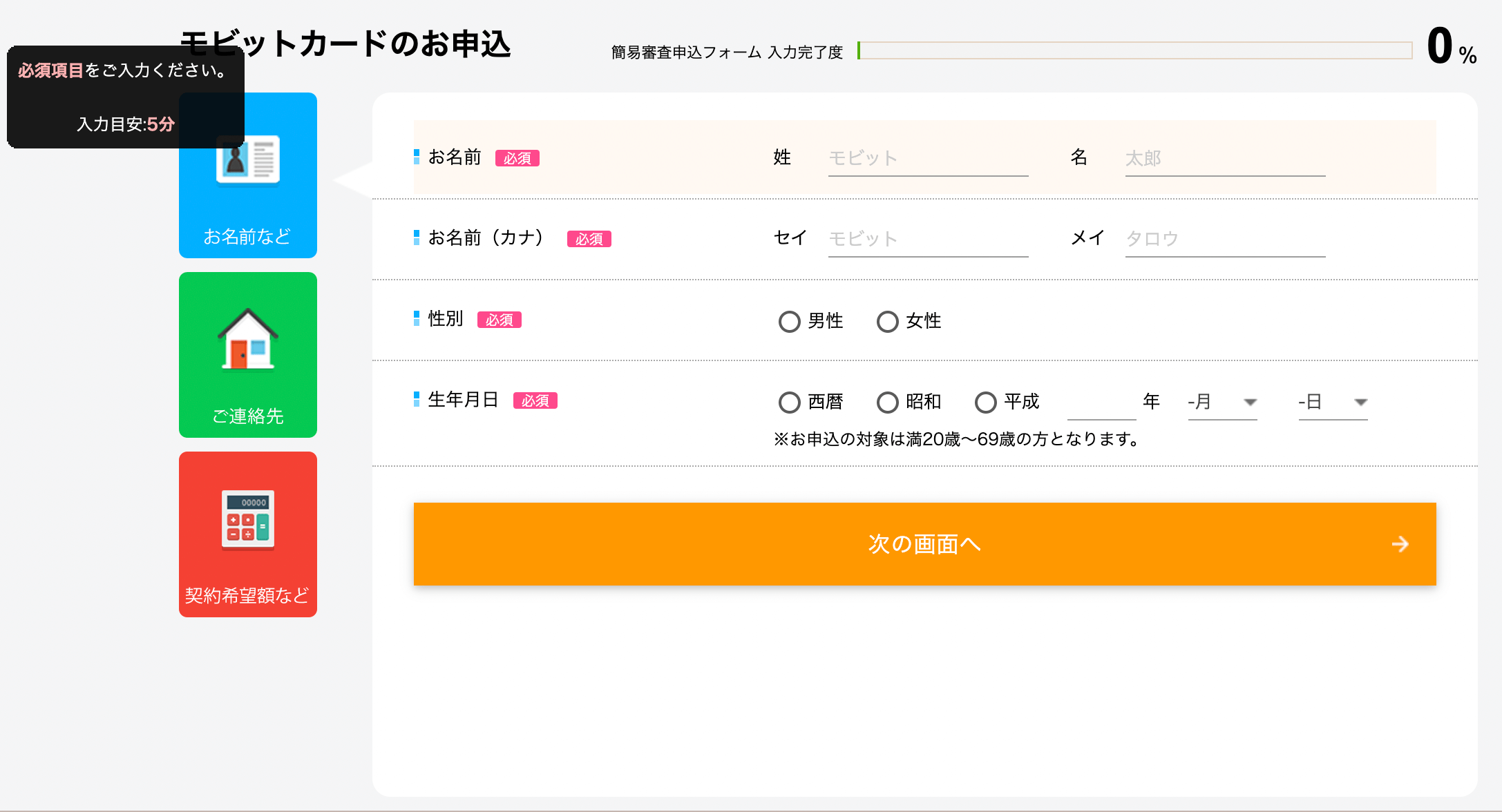Open the ご連絡先 section tab
1502x812 pixels.
pos(248,355)
